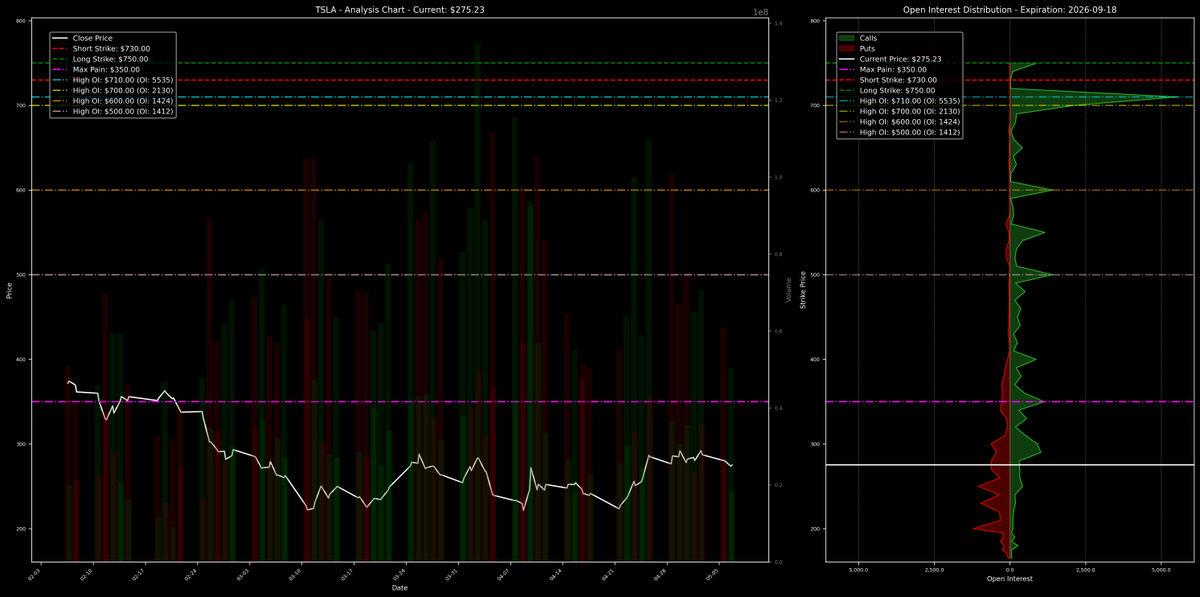
Task: Click the Open Interest Distribution chart title
Action: [1008, 10]
